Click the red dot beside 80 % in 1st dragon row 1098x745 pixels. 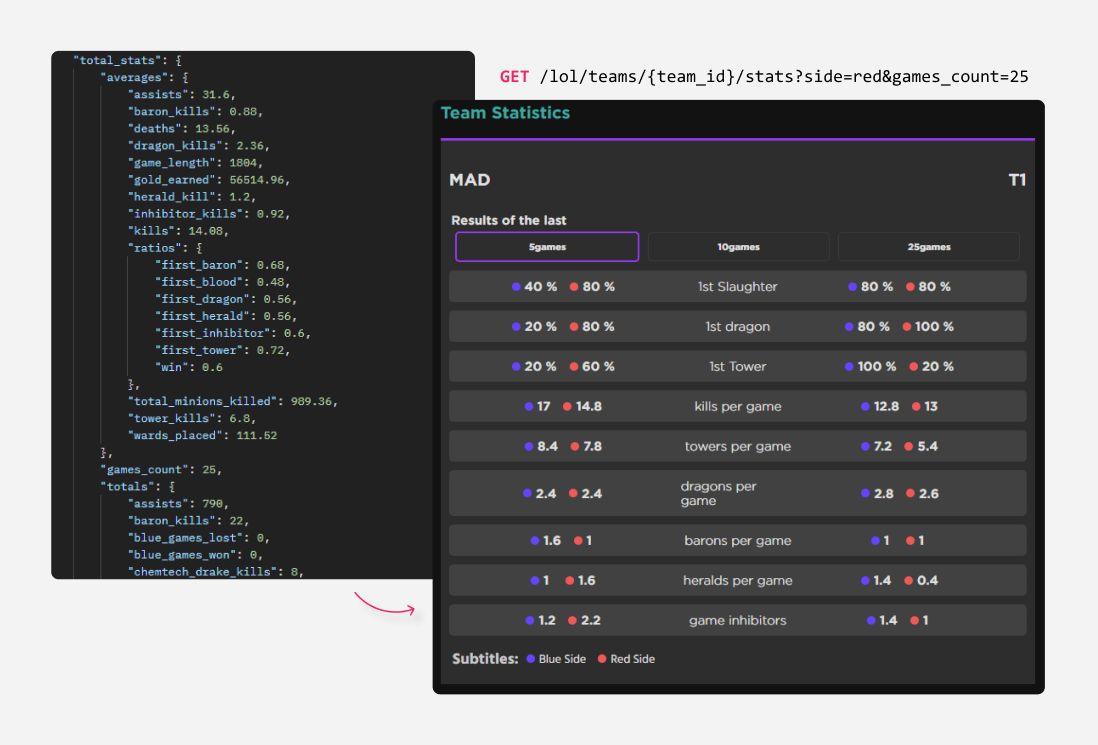[574, 326]
